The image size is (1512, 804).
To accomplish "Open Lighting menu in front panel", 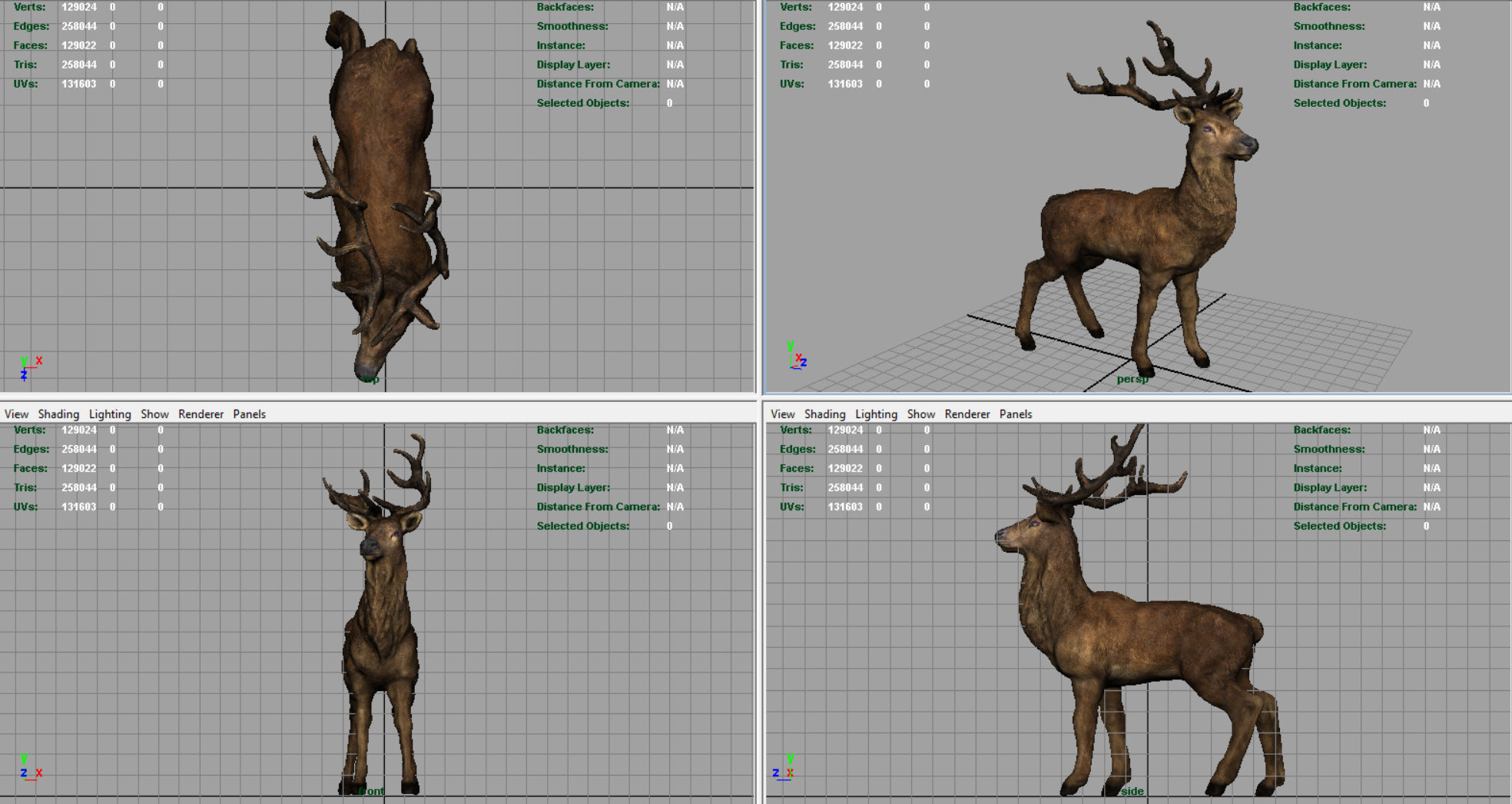I will (x=110, y=414).
